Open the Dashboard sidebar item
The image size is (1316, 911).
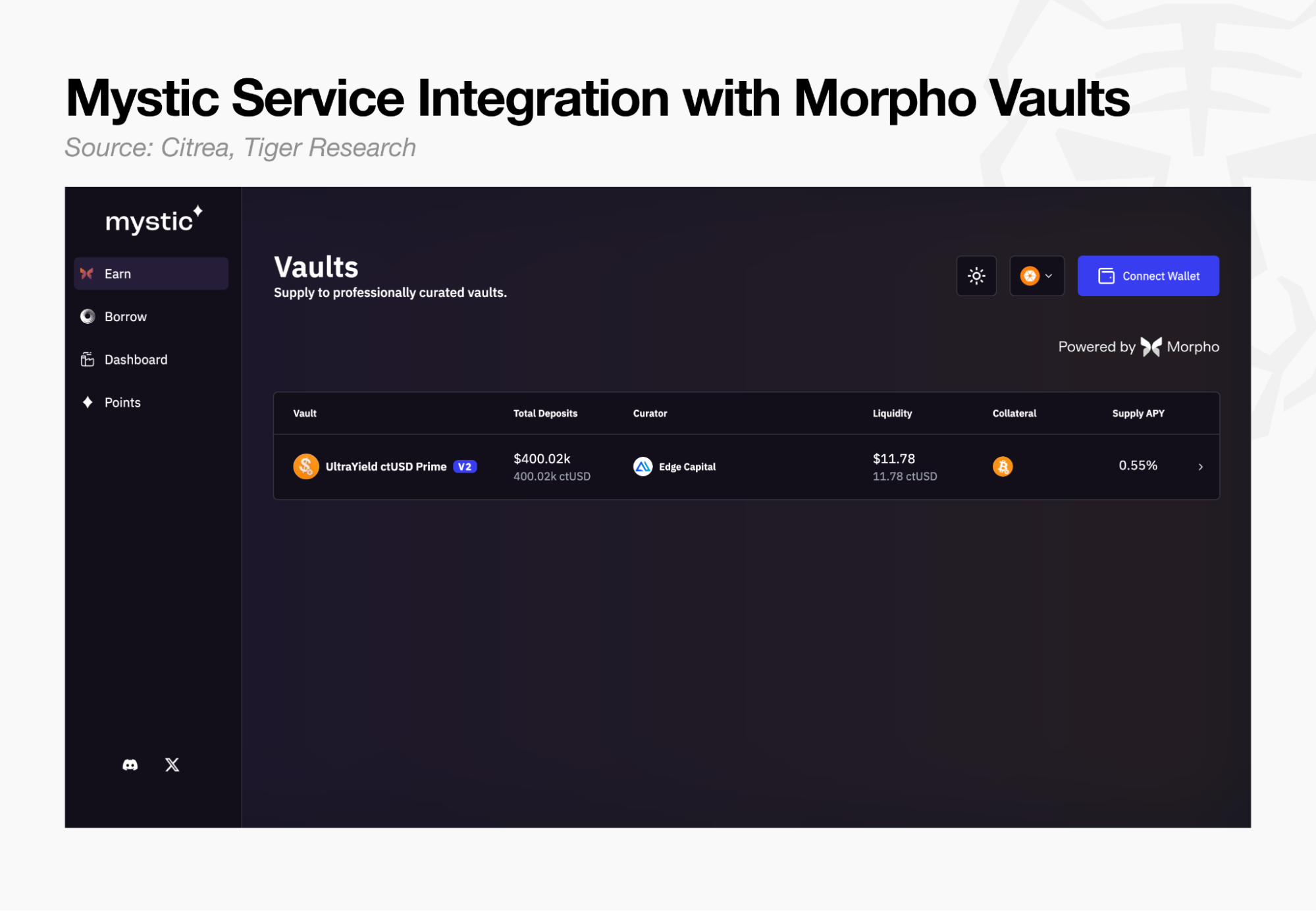[x=136, y=359]
